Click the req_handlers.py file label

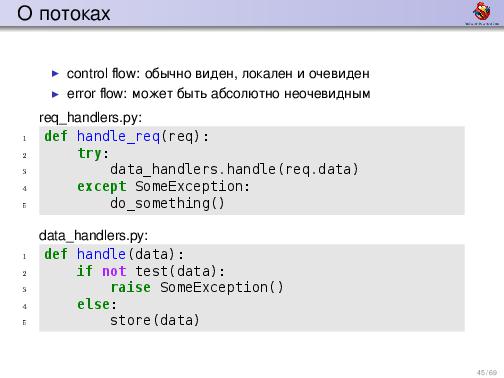pos(91,118)
